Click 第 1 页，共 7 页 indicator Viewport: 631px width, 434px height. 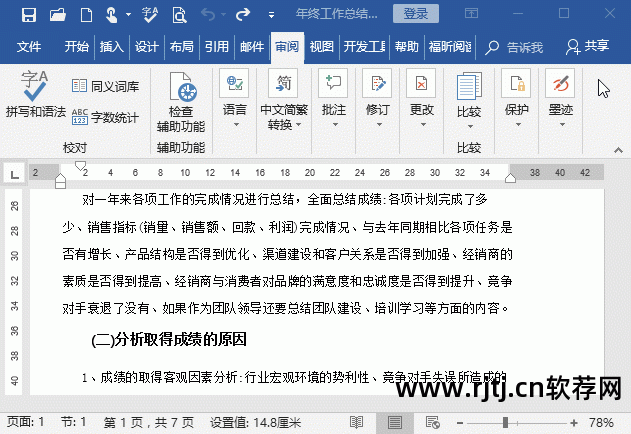click(148, 423)
